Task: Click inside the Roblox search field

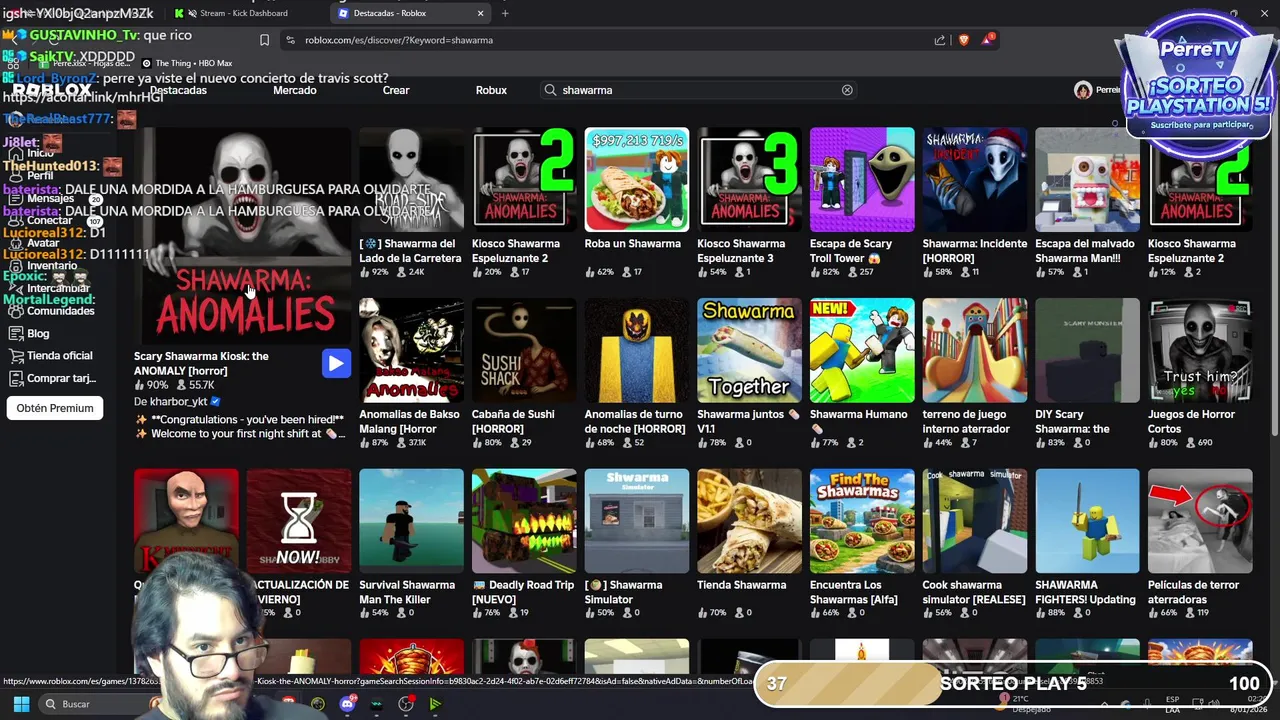Action: (x=700, y=90)
